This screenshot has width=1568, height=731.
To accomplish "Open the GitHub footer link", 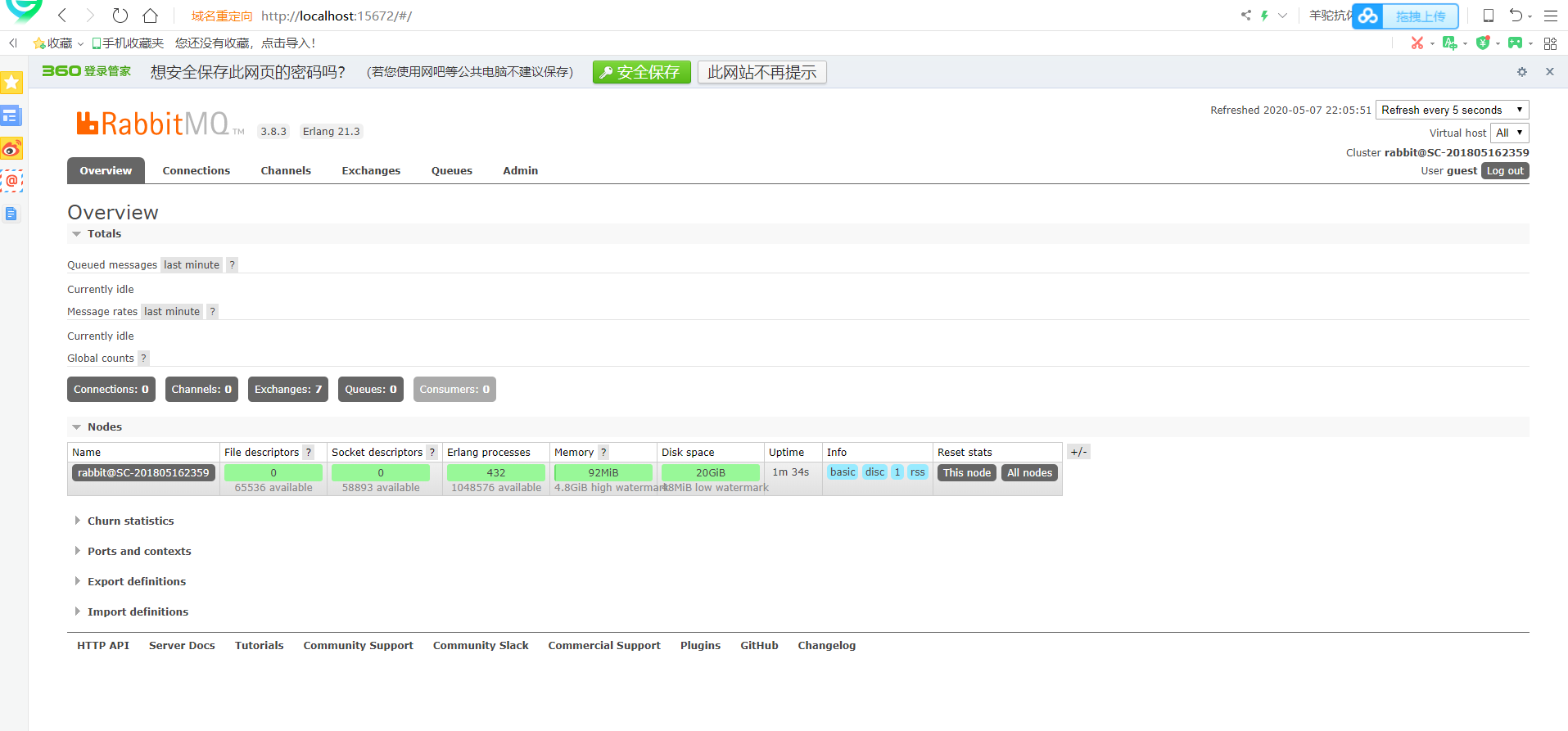I will (760, 645).
